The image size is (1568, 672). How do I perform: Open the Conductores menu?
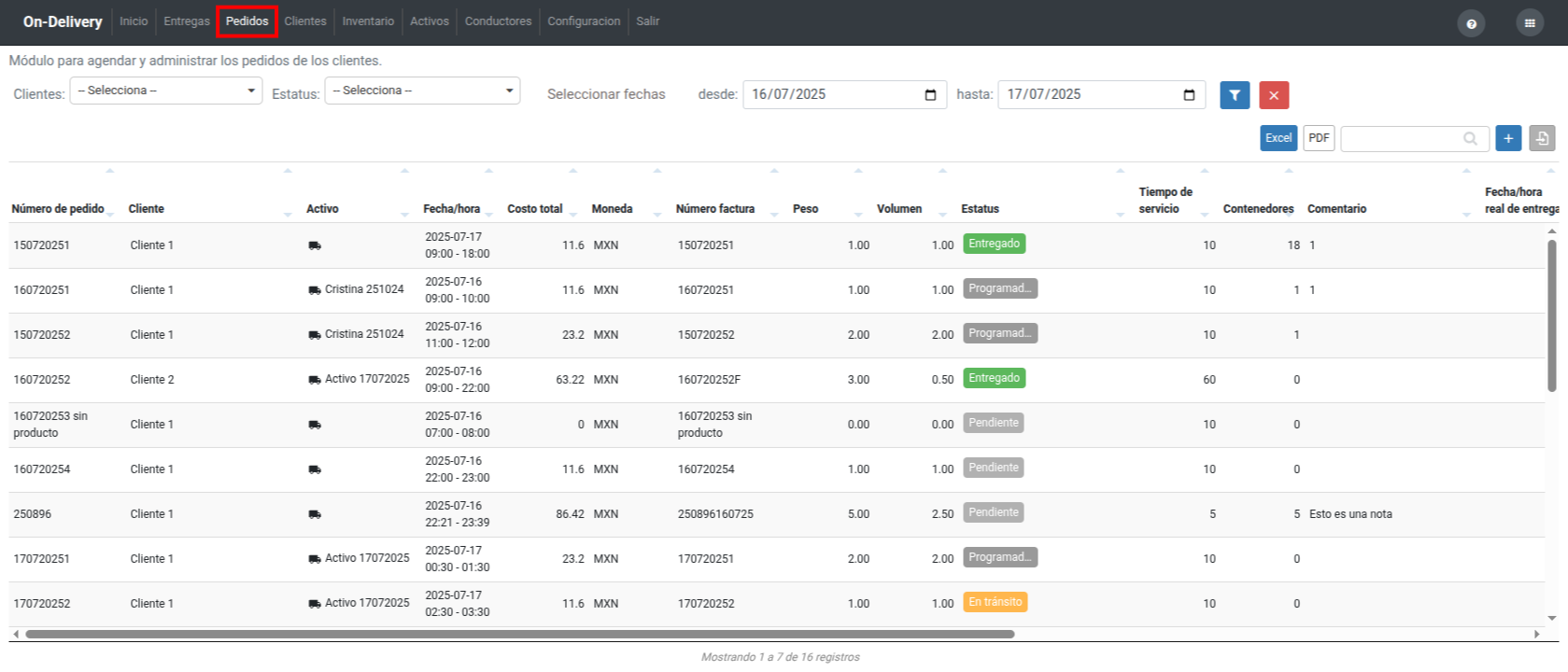pos(498,21)
